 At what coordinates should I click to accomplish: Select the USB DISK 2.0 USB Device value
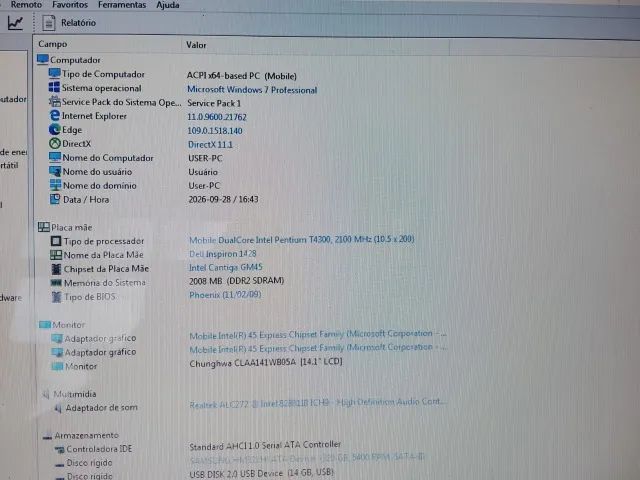pos(261,473)
